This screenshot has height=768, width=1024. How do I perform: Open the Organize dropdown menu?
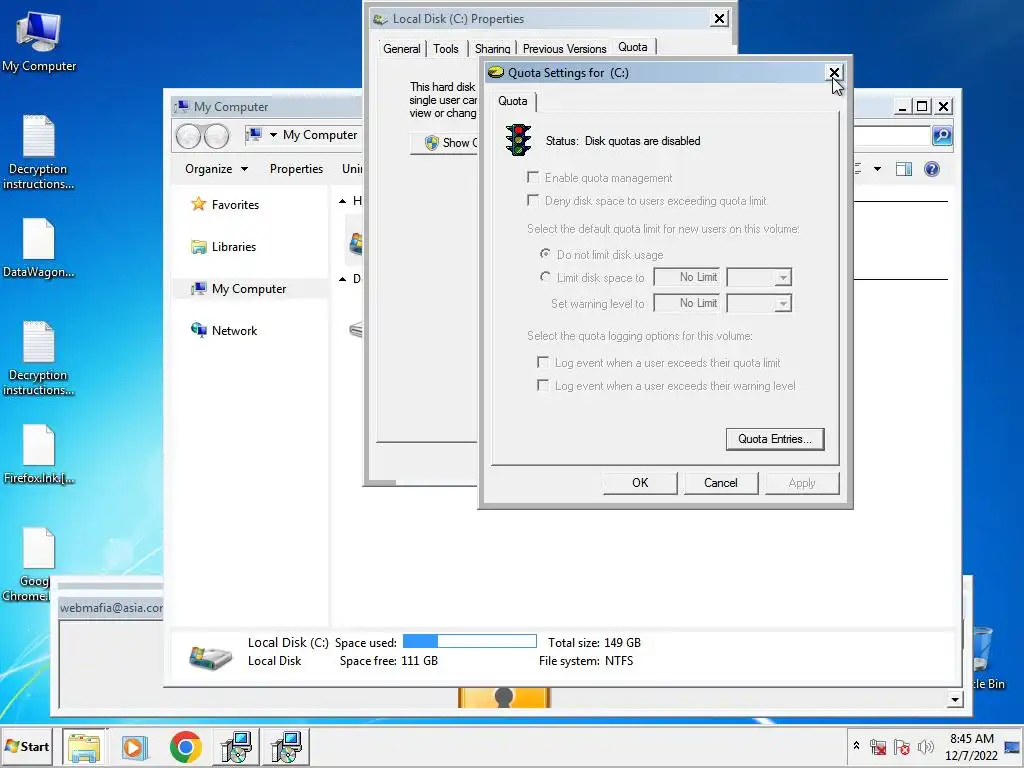(x=216, y=169)
